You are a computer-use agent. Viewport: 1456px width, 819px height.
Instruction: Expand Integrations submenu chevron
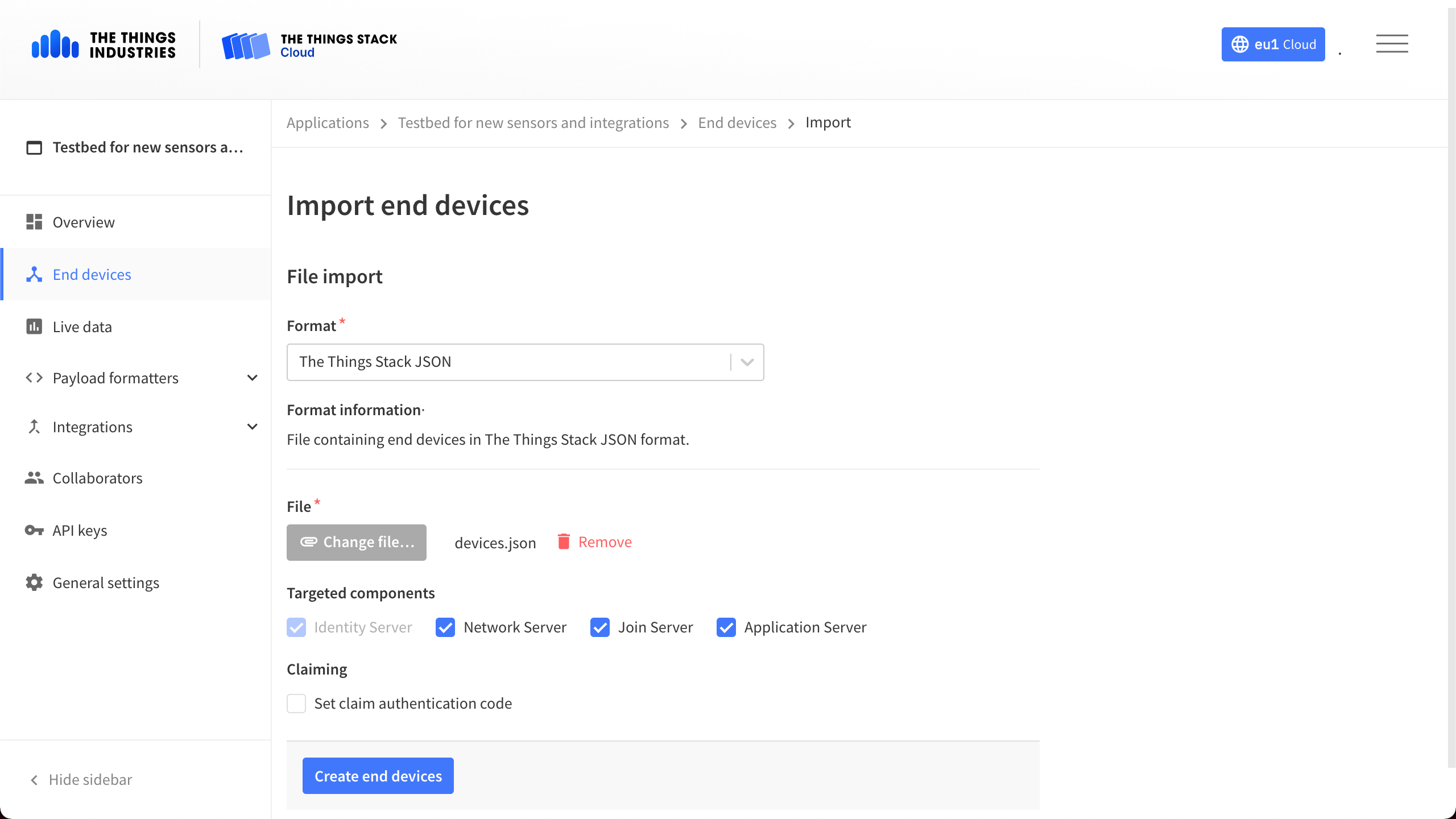(253, 427)
